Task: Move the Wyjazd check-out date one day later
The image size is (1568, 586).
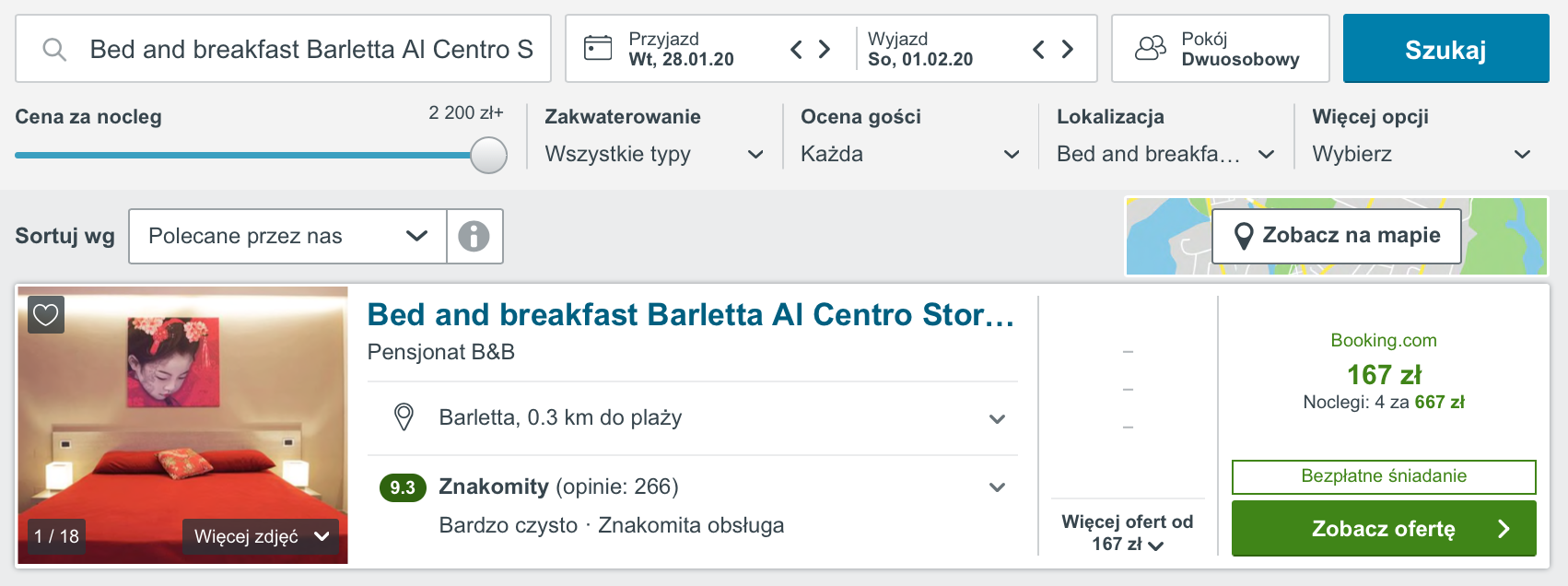Action: (1067, 49)
